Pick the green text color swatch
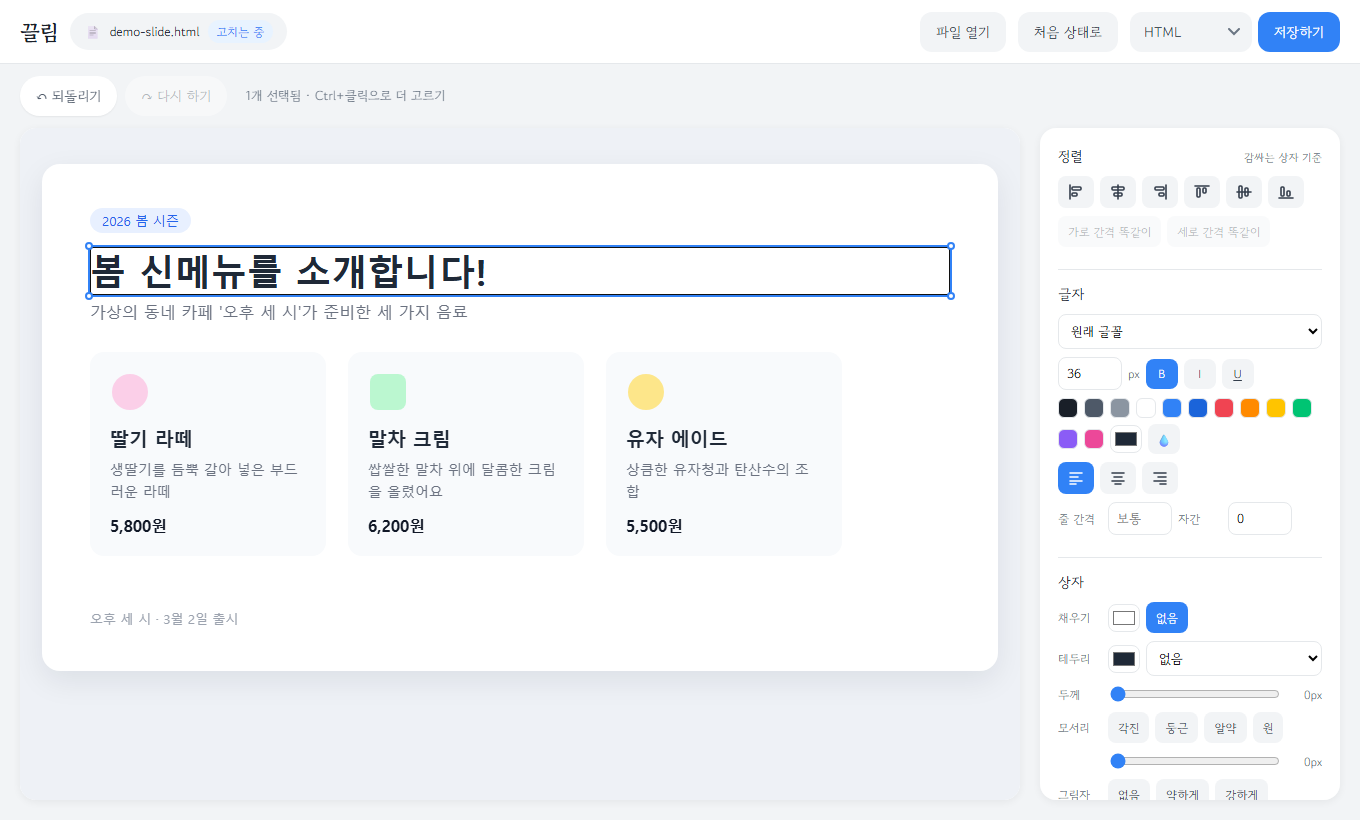The height and width of the screenshot is (820, 1360). tap(1302, 408)
